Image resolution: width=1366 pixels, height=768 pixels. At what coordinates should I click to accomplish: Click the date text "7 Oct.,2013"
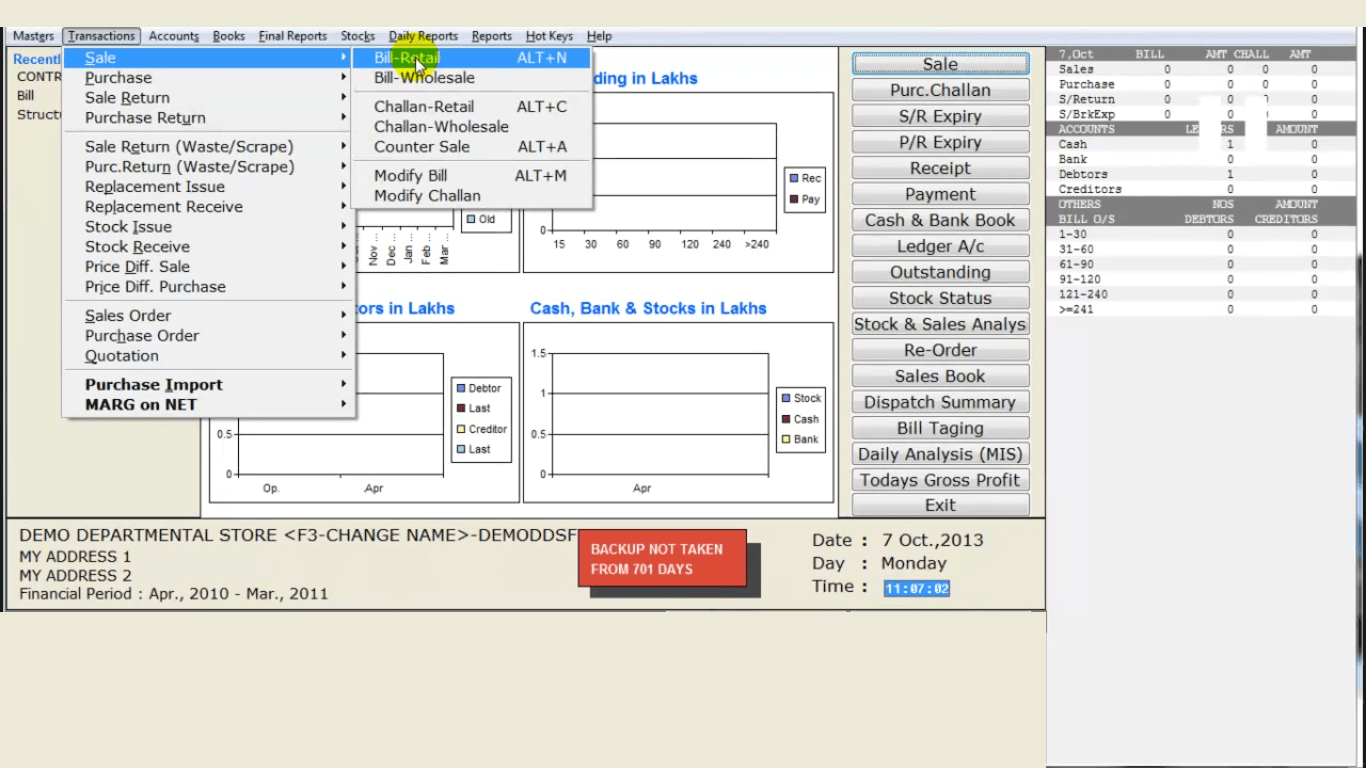point(932,540)
